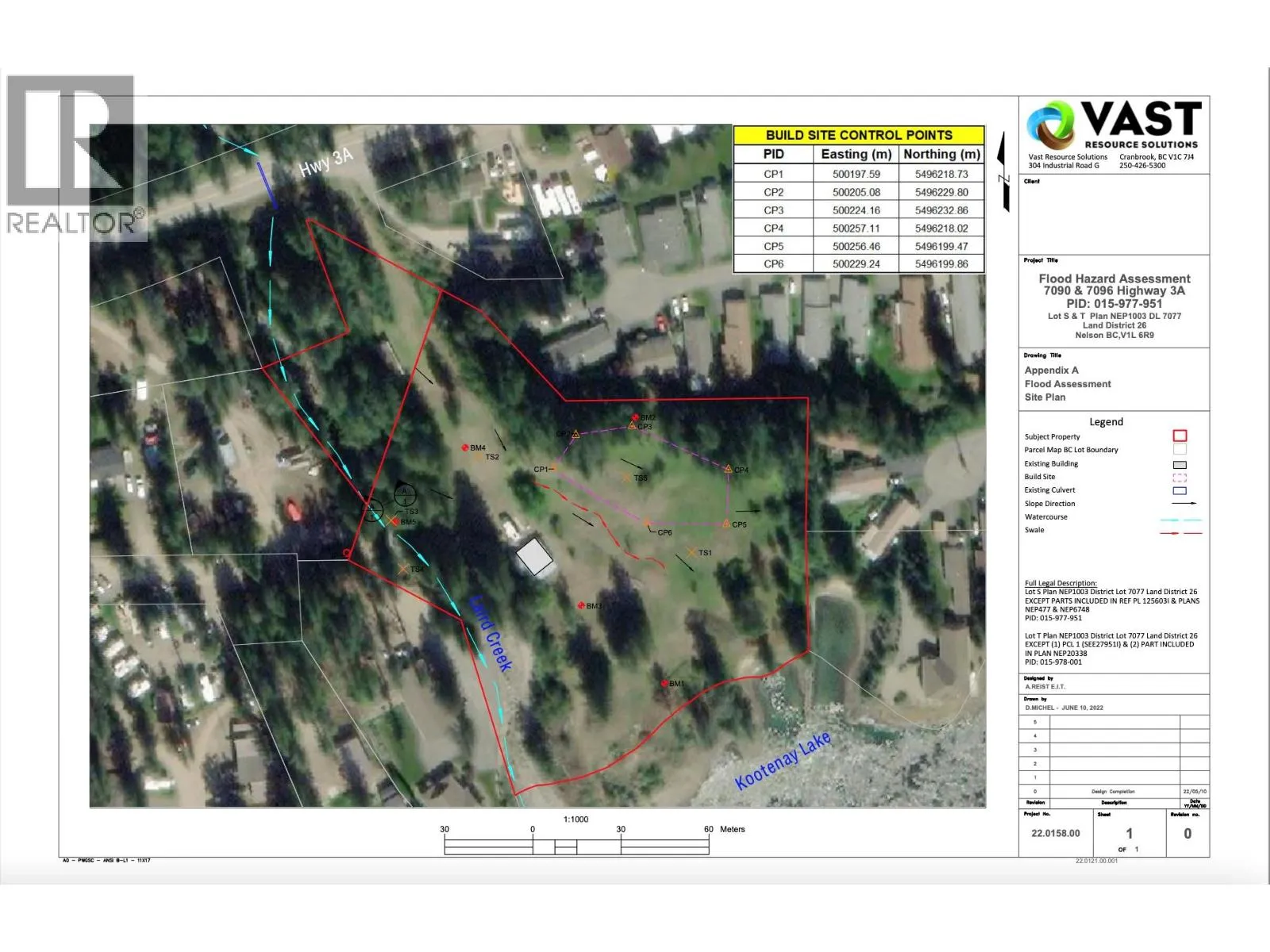Select the BM1 benchmark marker

[664, 683]
